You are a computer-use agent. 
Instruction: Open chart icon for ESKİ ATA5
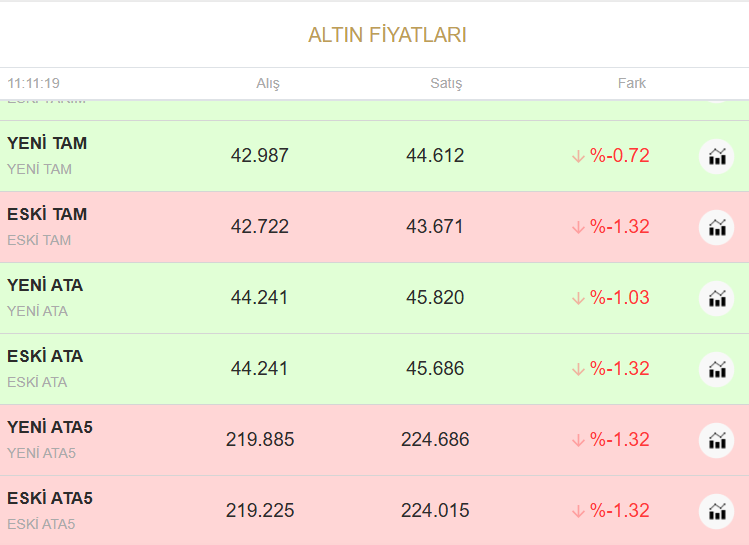click(716, 511)
